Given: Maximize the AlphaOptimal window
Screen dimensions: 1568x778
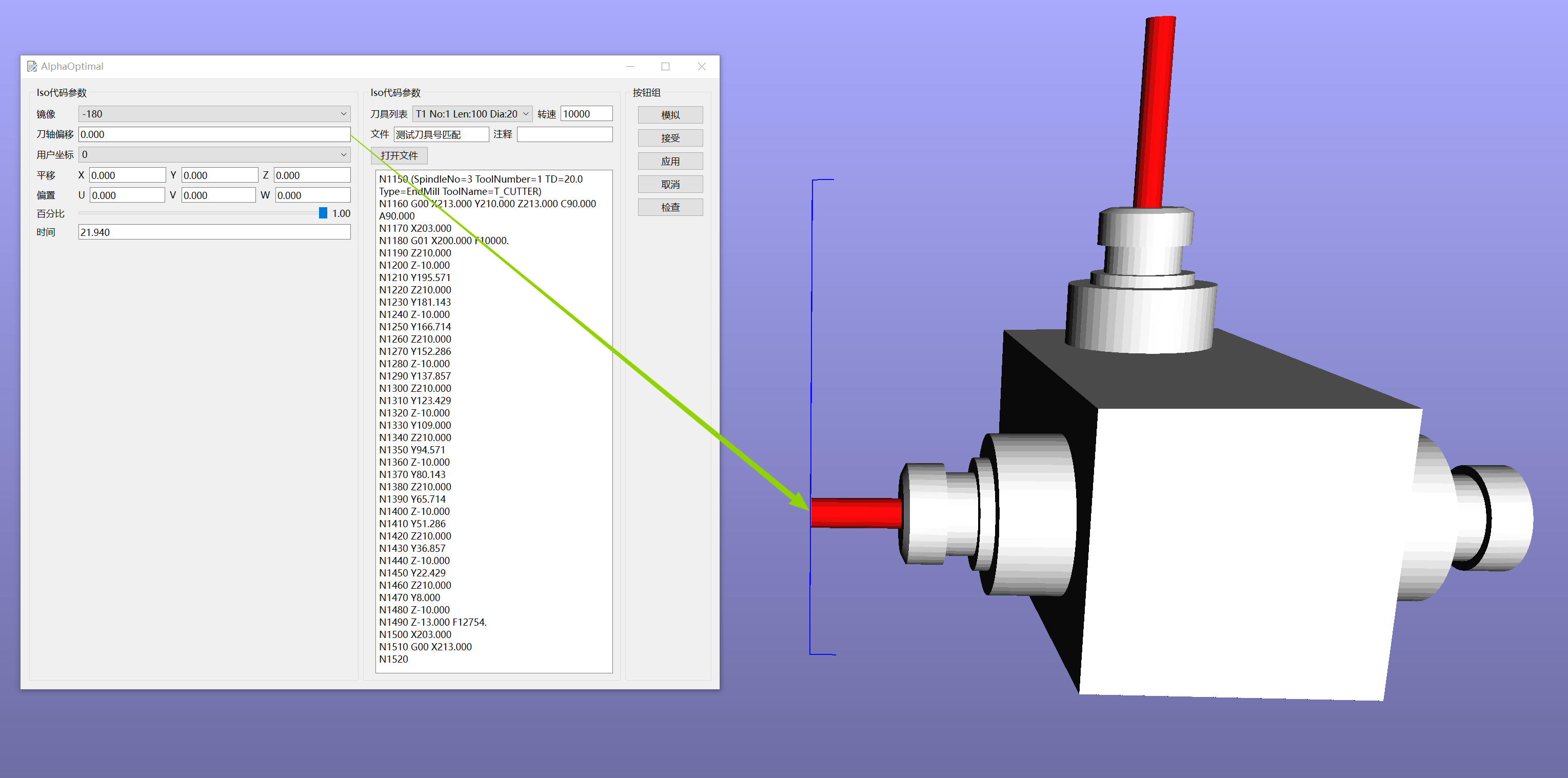Looking at the screenshot, I should pyautogui.click(x=665, y=66).
